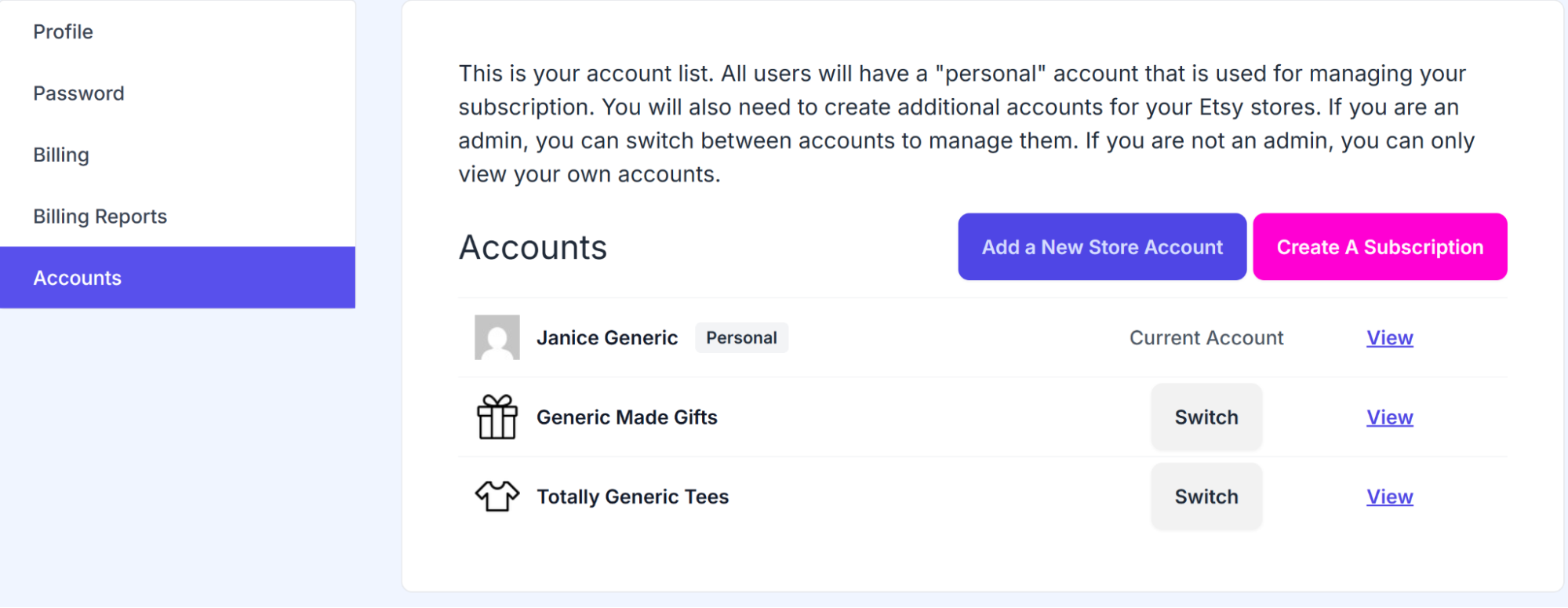Click the t-shirt icon
This screenshot has height=608, width=1568.
tap(497, 496)
